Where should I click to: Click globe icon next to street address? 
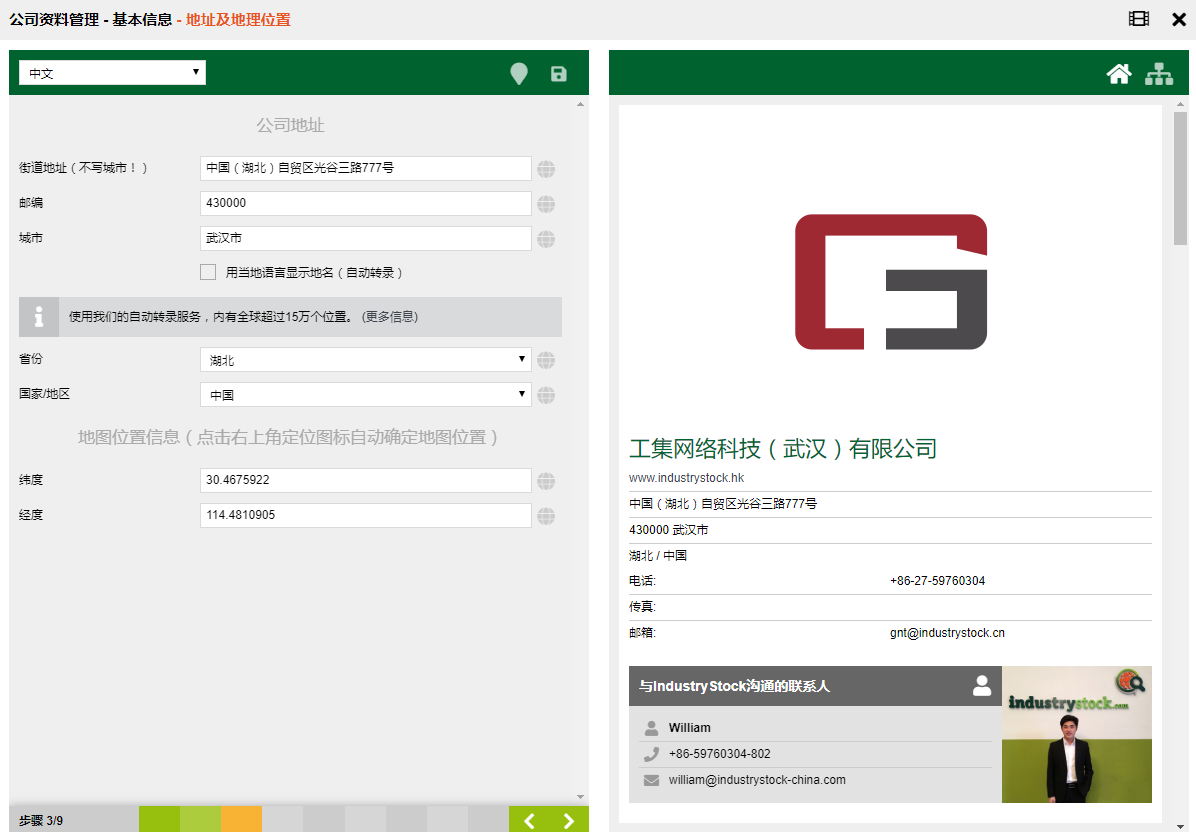tap(546, 169)
